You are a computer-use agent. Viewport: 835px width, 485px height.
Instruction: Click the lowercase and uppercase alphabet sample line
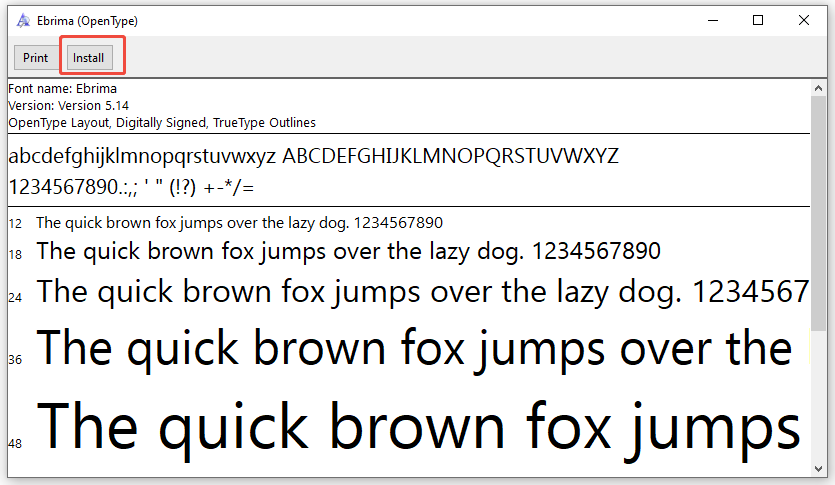[x=314, y=156]
